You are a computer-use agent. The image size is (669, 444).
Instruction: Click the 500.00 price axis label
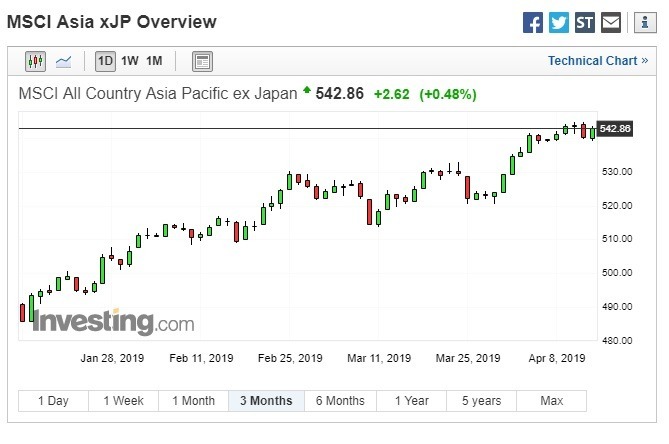click(617, 273)
